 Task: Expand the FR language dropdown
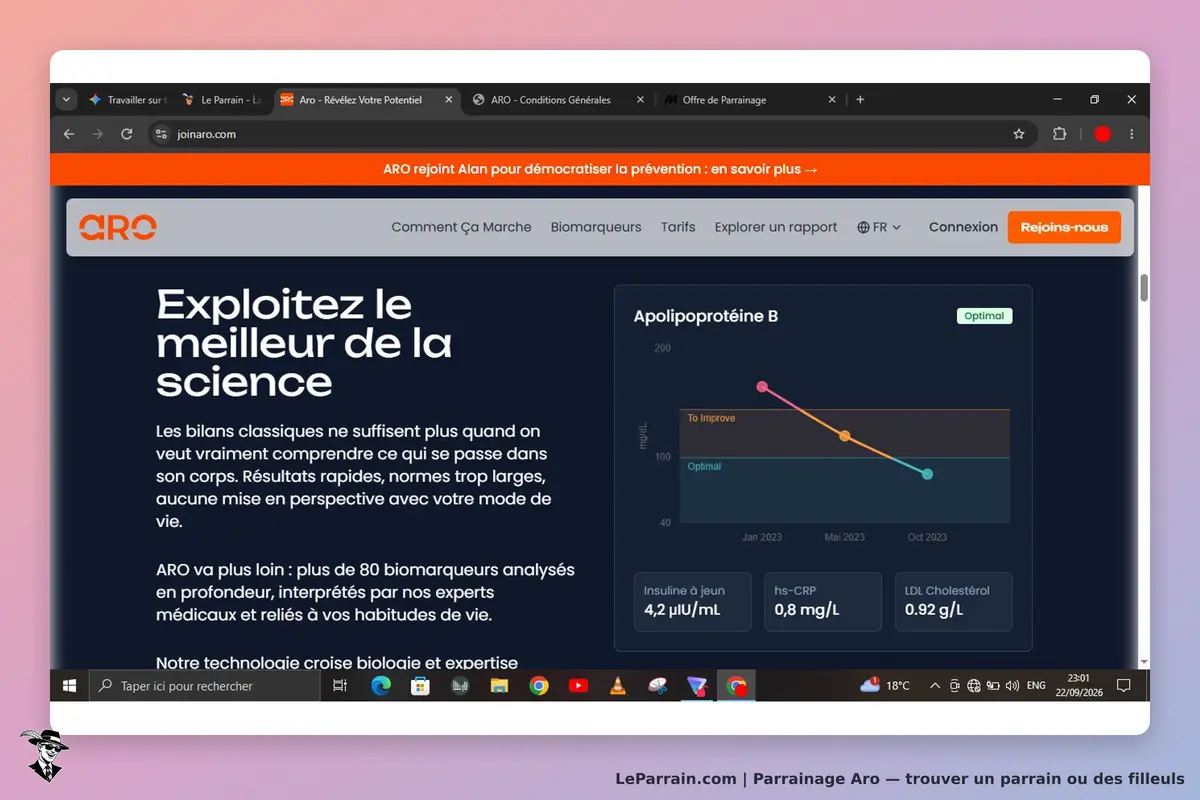click(879, 227)
